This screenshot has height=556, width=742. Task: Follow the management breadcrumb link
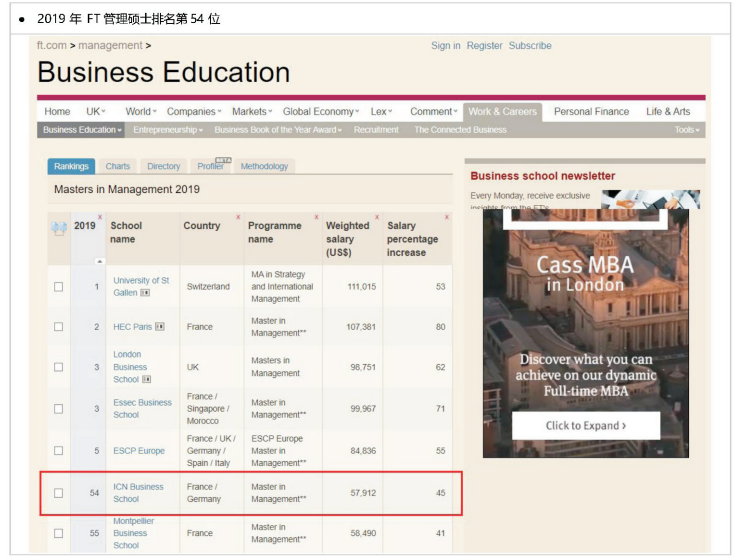[x=110, y=45]
